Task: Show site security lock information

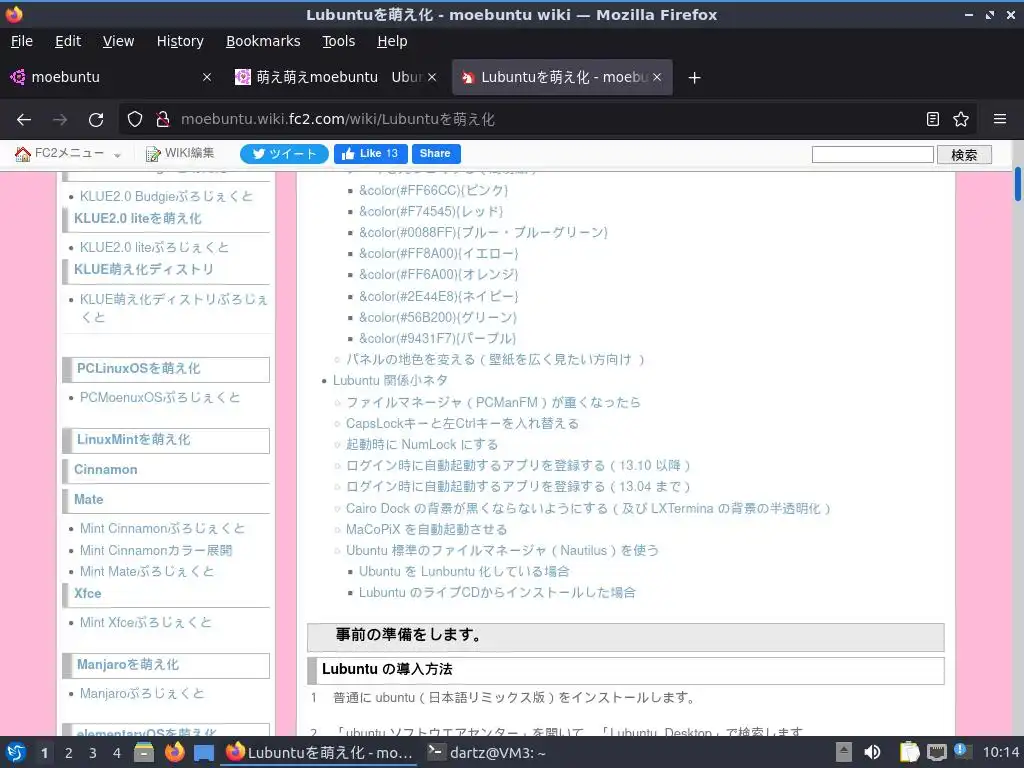Action: [162, 119]
